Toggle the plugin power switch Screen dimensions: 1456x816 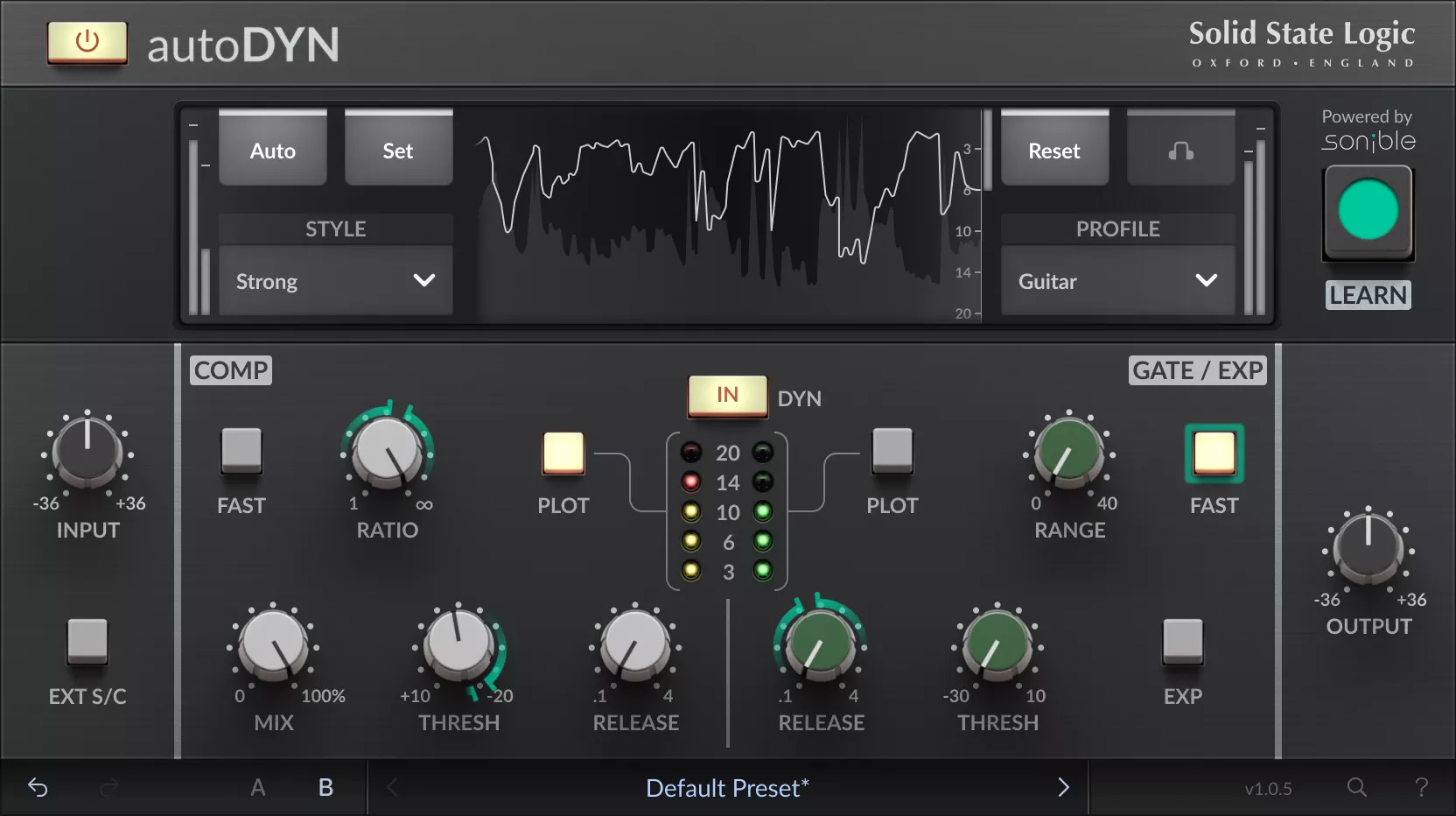tap(87, 43)
